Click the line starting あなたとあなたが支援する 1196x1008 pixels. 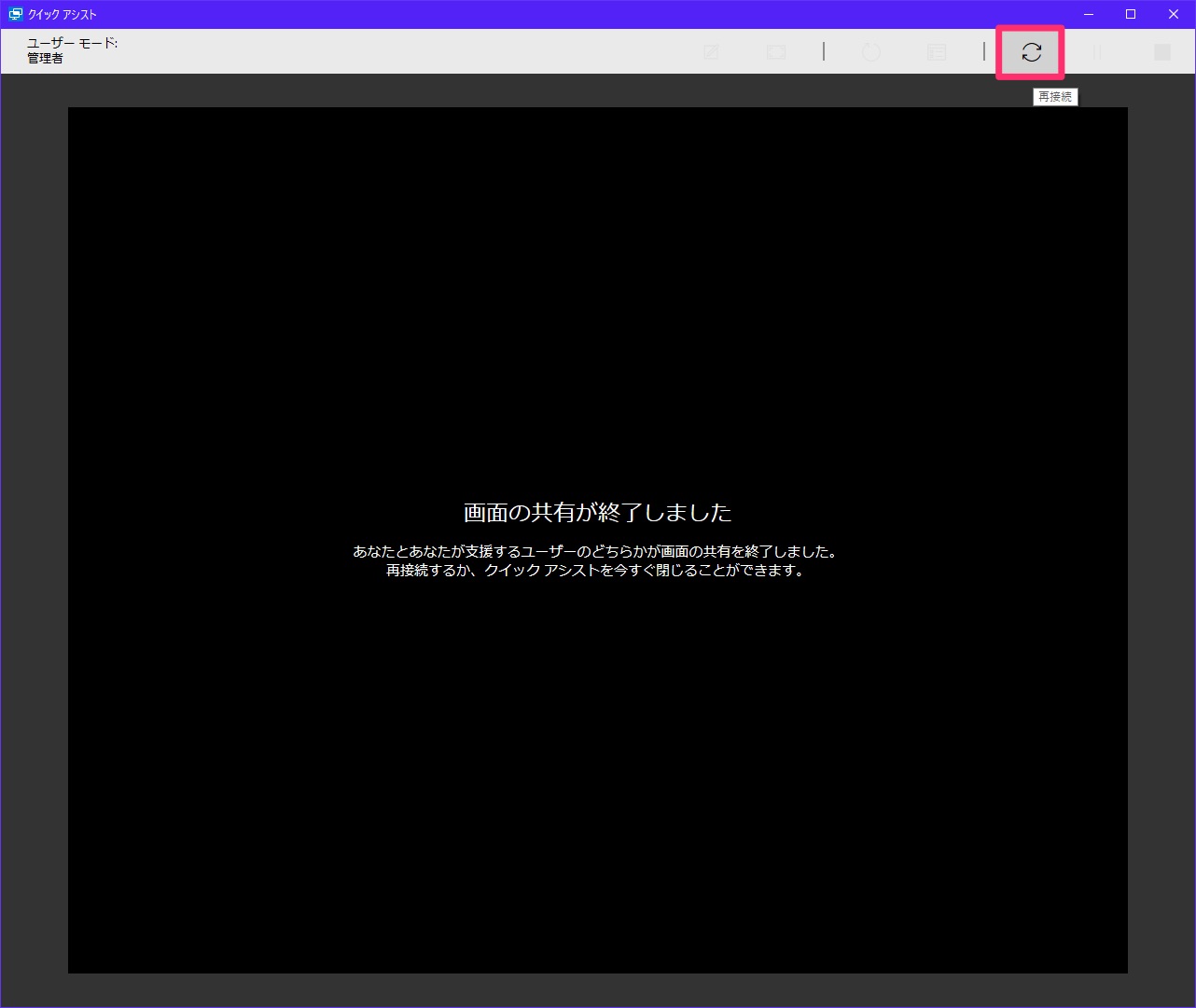click(597, 551)
